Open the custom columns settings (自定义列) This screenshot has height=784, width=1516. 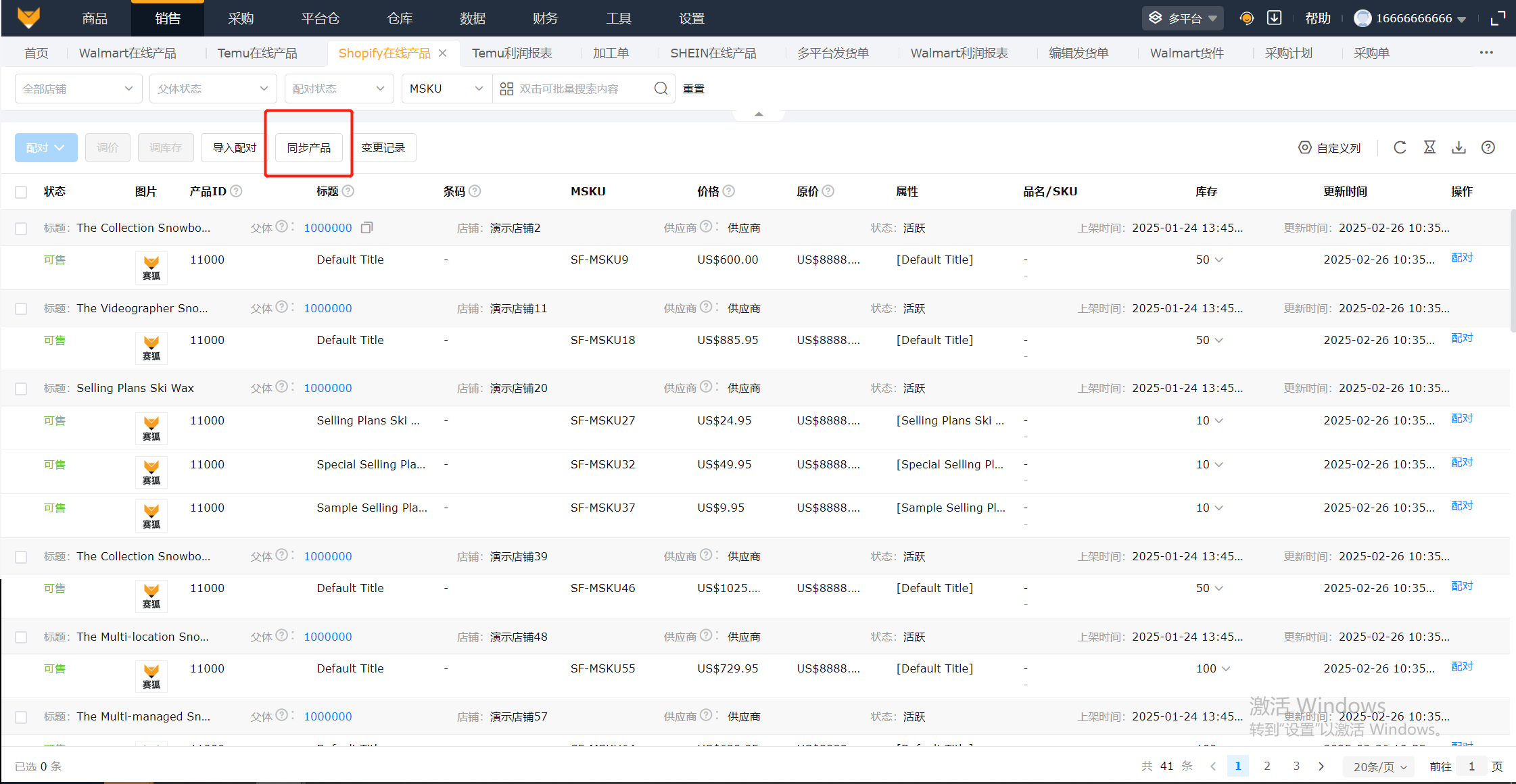[x=1329, y=147]
